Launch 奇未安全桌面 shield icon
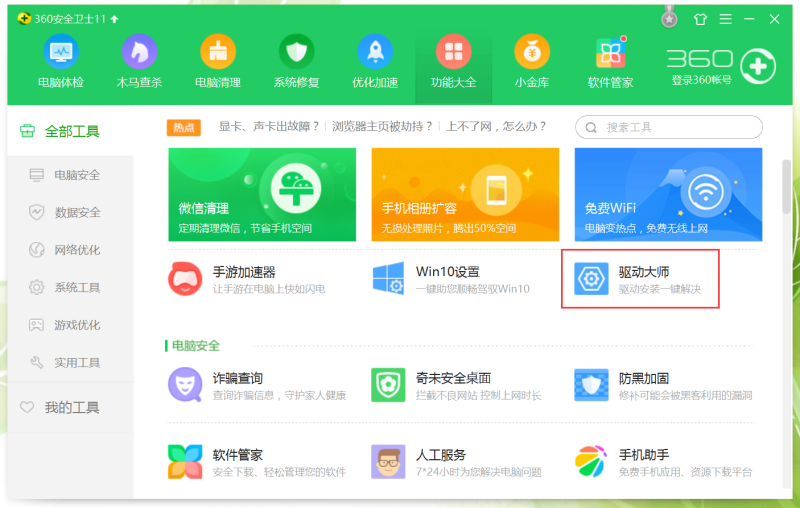800x508 pixels. tap(388, 385)
